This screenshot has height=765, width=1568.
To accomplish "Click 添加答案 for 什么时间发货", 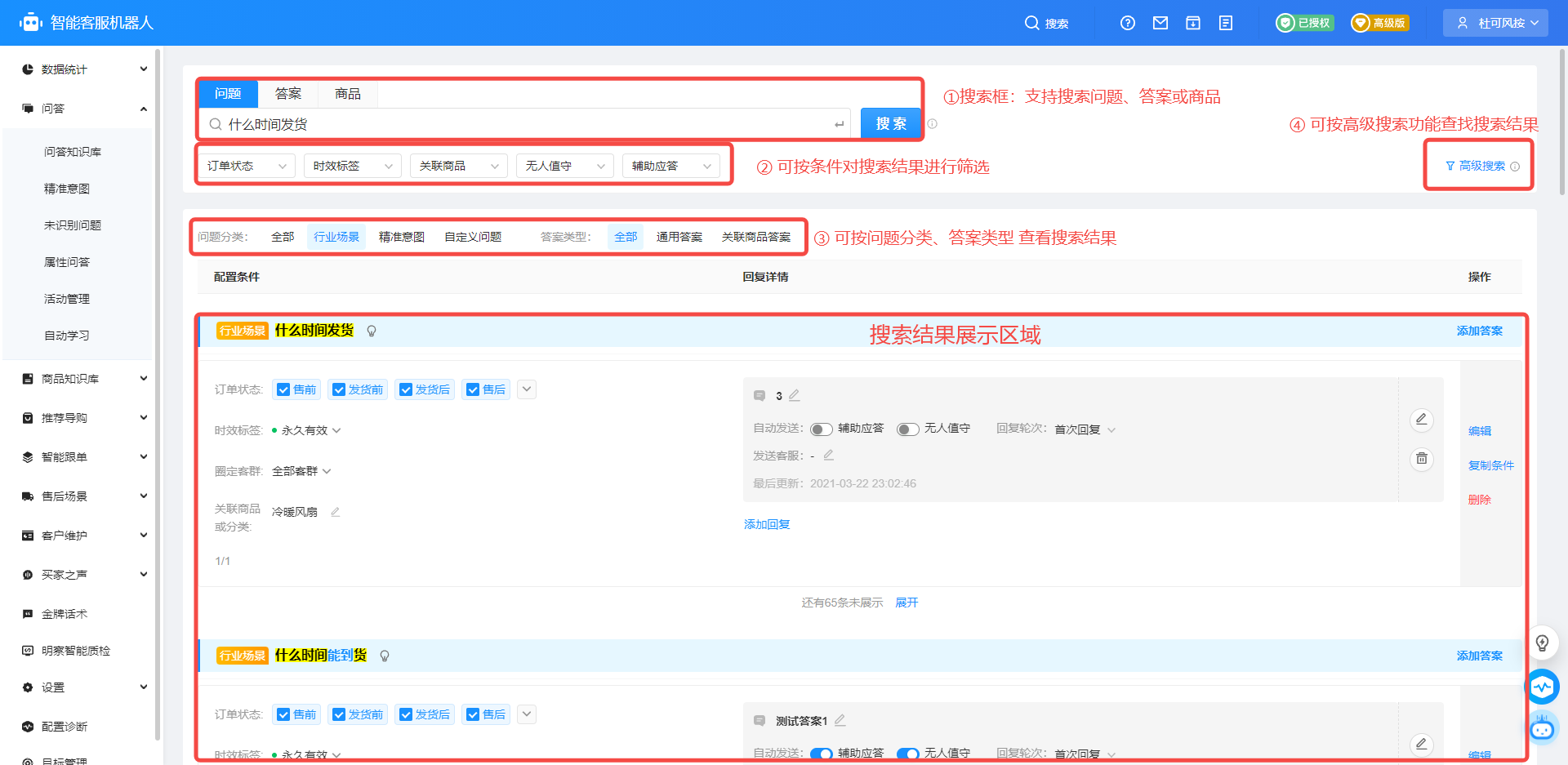I will pos(1479,331).
